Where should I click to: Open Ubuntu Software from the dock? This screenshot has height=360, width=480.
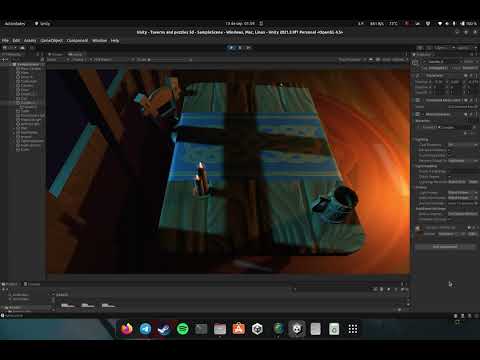point(239,329)
